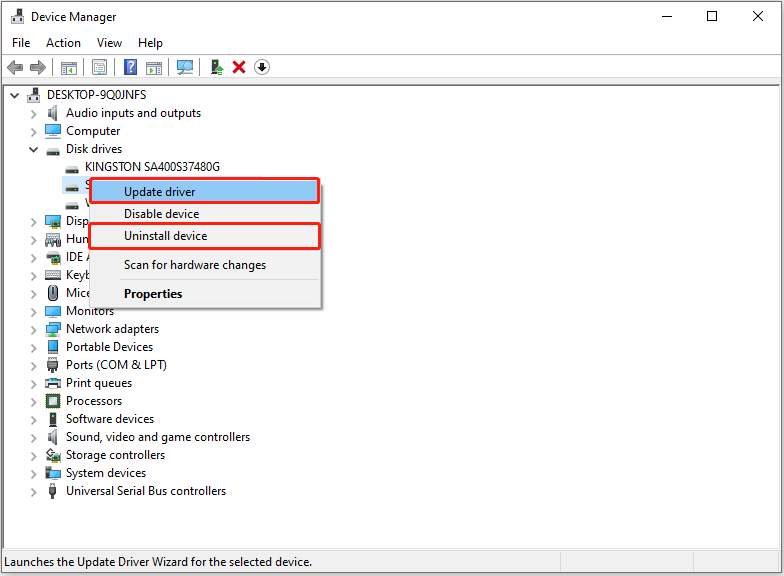Viewport: 784px width, 576px height.
Task: Click the Keyboards category icon
Action: point(53,274)
